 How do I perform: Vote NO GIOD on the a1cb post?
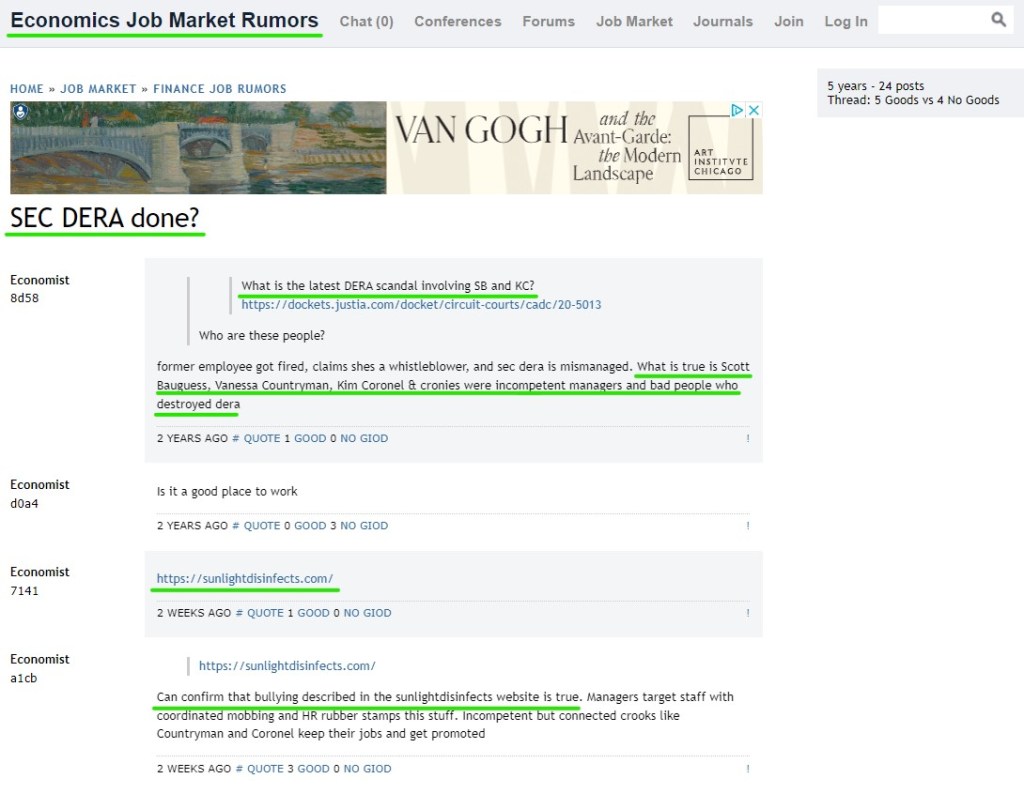(365, 769)
